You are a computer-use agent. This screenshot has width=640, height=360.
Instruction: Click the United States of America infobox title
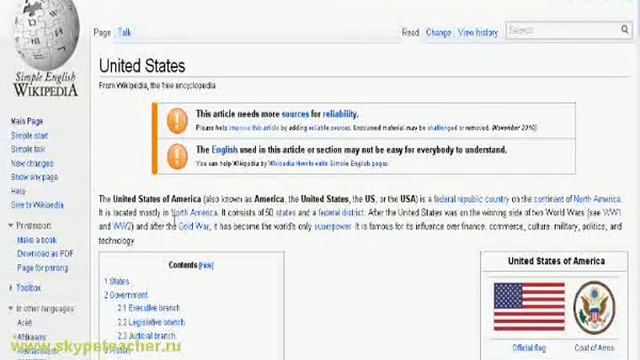click(x=556, y=261)
